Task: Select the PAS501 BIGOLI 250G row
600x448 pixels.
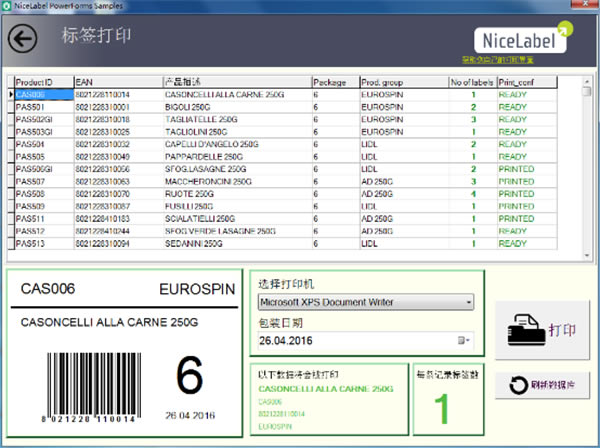Action: (200, 107)
